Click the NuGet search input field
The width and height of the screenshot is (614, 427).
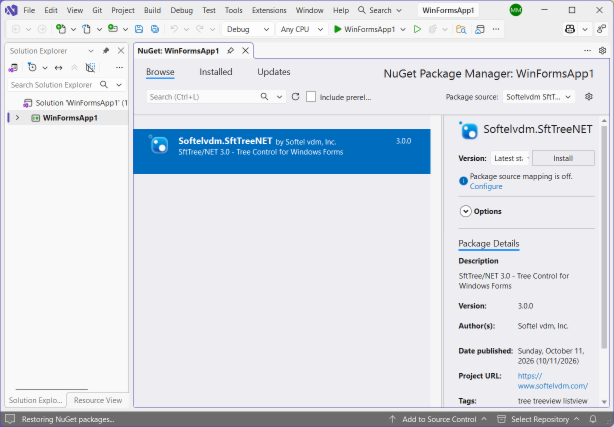pos(203,96)
